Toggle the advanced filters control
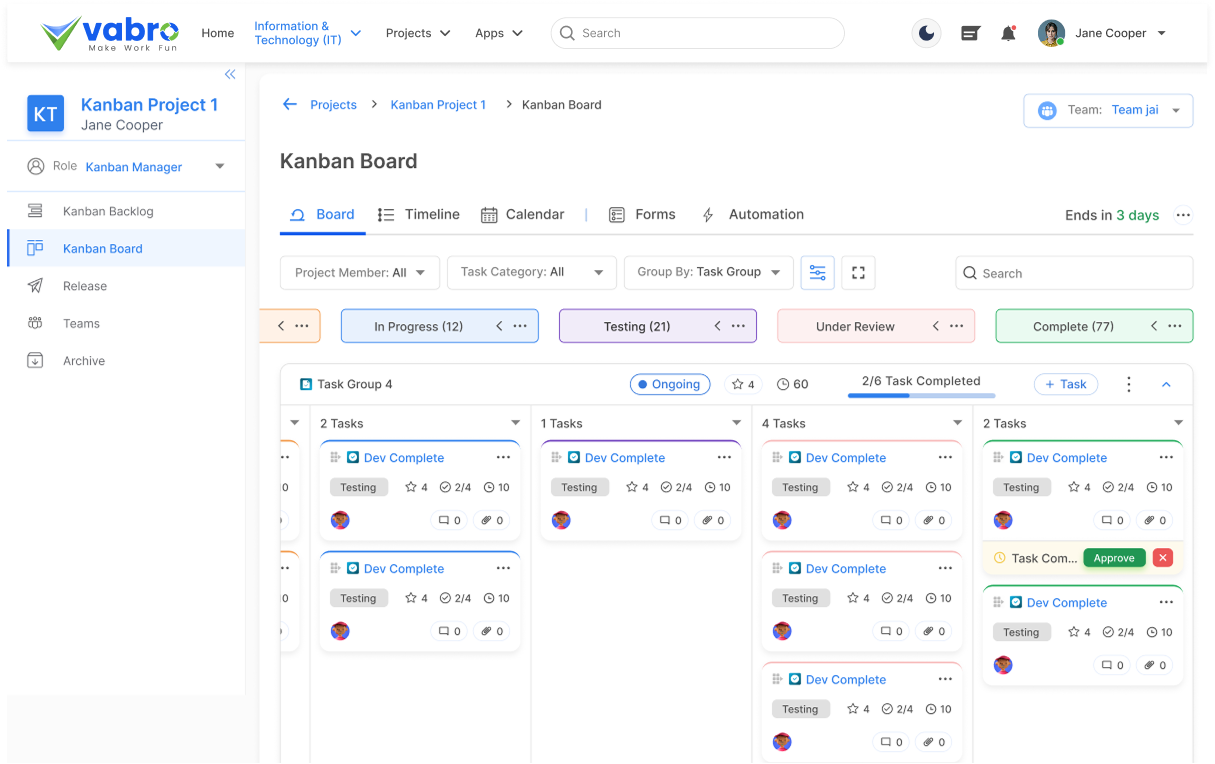The image size is (1215, 764). 817,272
